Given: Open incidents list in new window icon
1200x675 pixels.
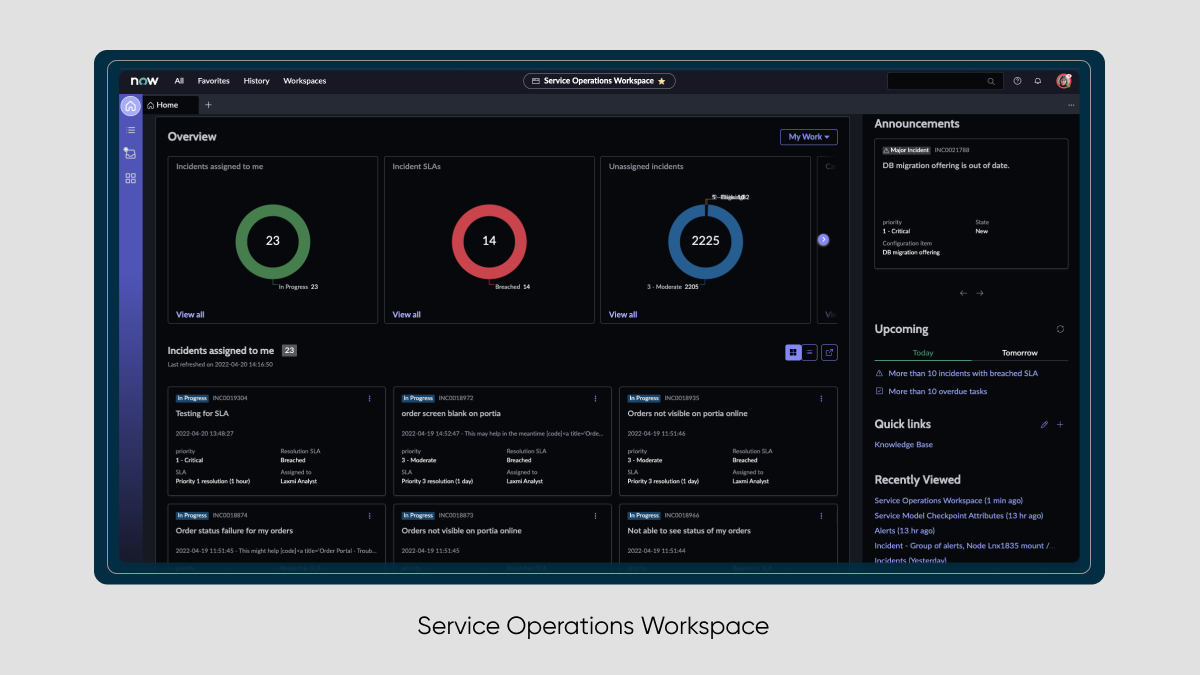Looking at the screenshot, I should [829, 352].
